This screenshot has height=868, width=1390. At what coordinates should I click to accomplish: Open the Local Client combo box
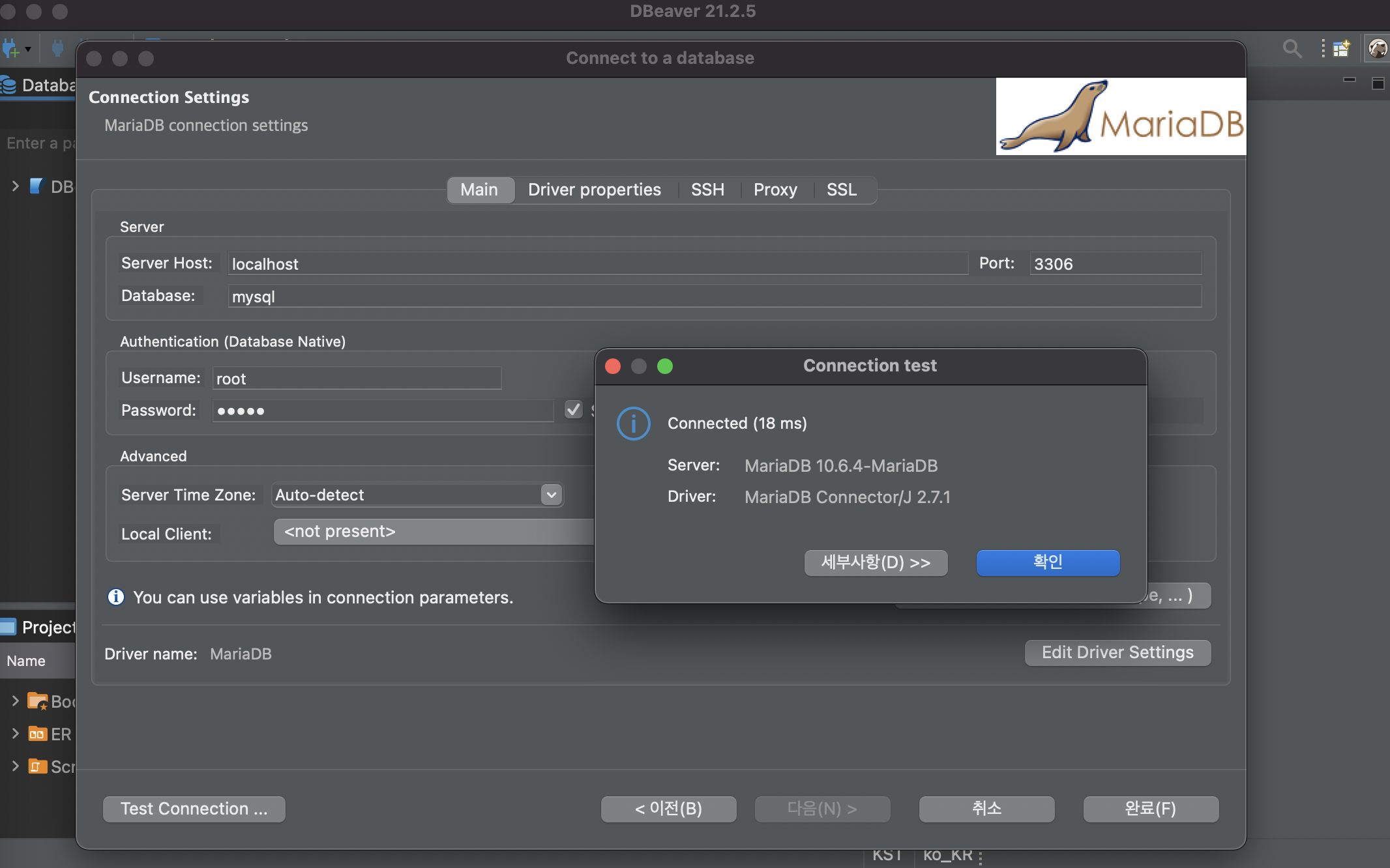434,532
